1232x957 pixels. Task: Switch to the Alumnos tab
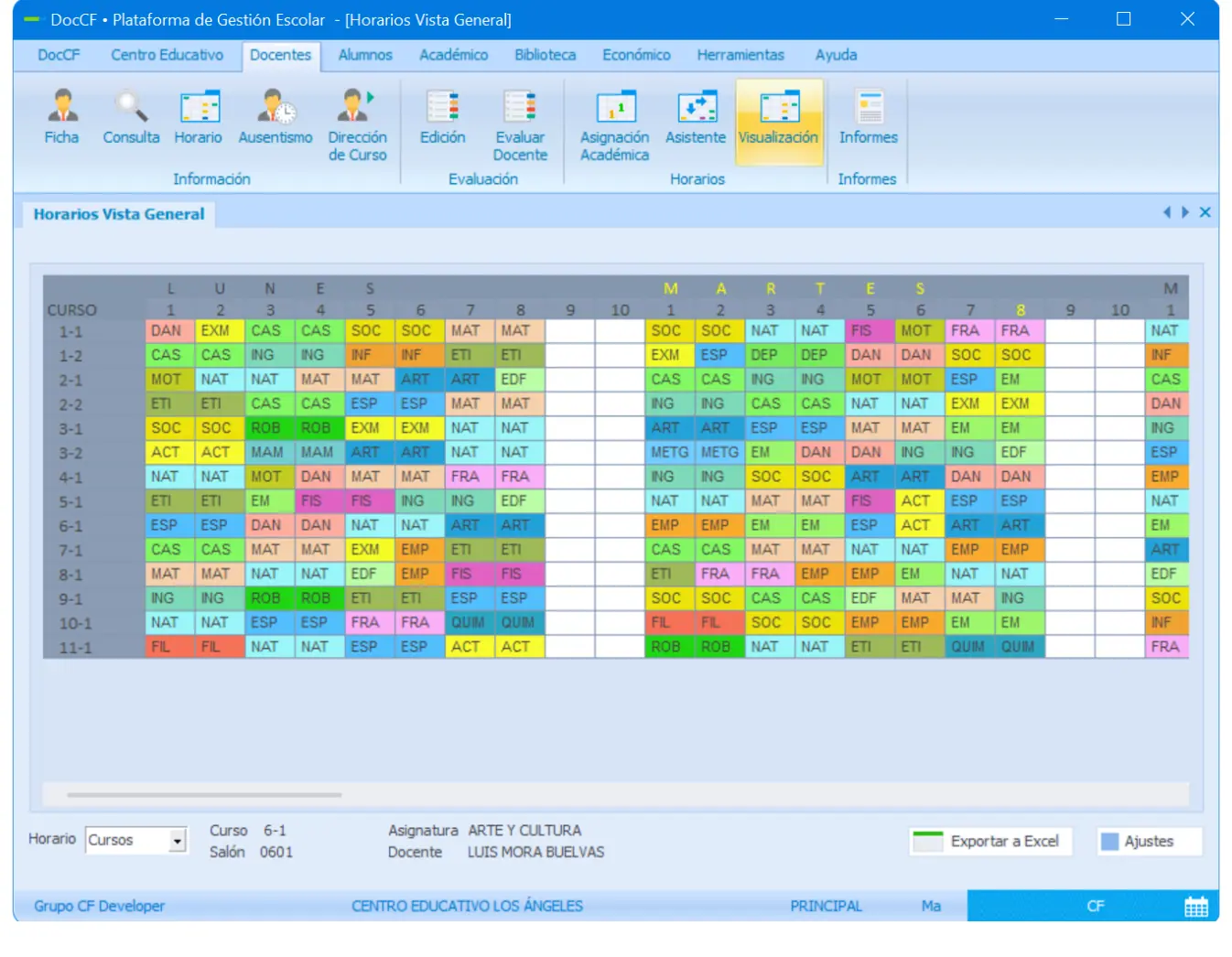click(x=365, y=55)
